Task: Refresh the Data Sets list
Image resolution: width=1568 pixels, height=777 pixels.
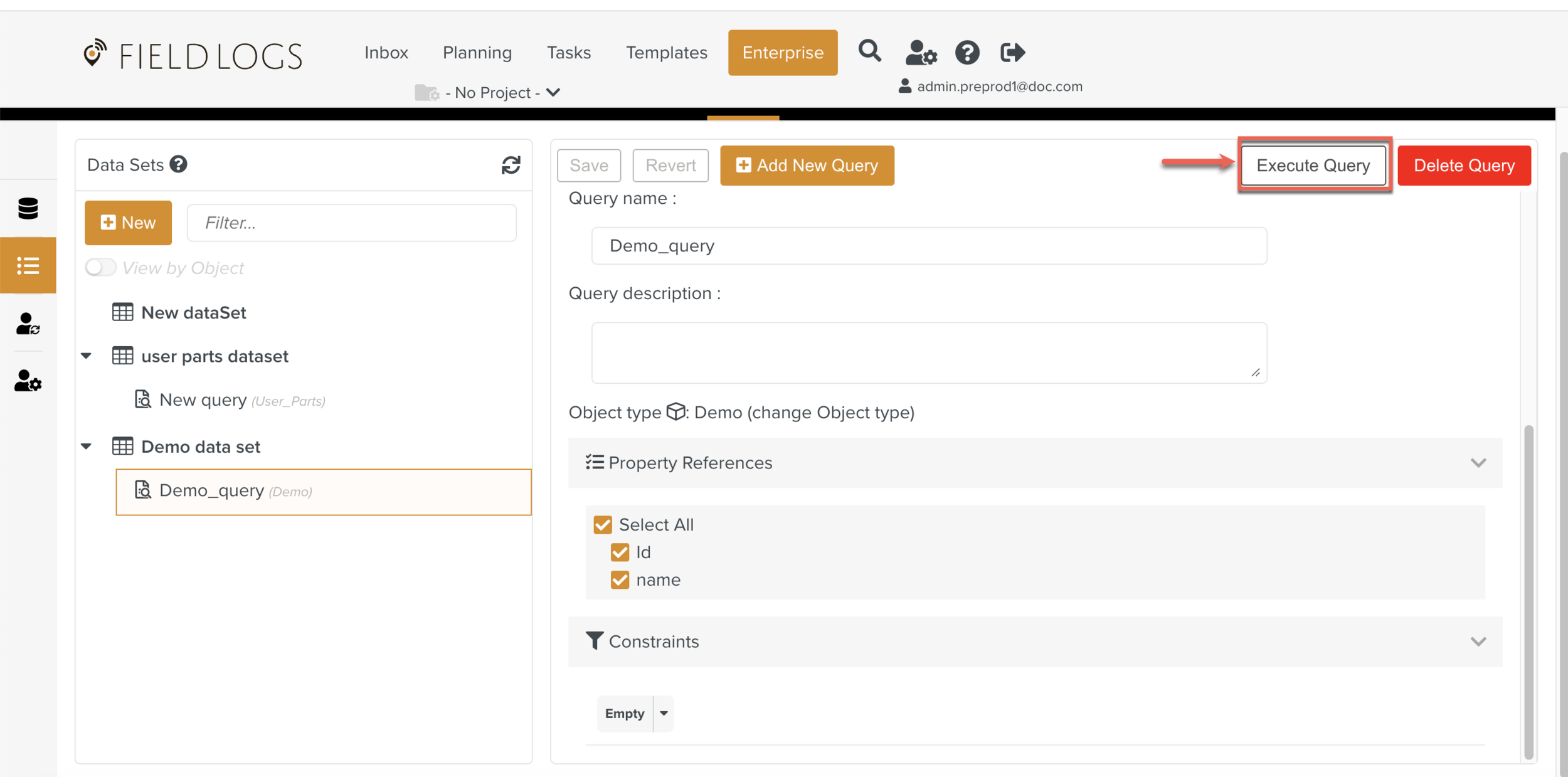Action: 511,165
